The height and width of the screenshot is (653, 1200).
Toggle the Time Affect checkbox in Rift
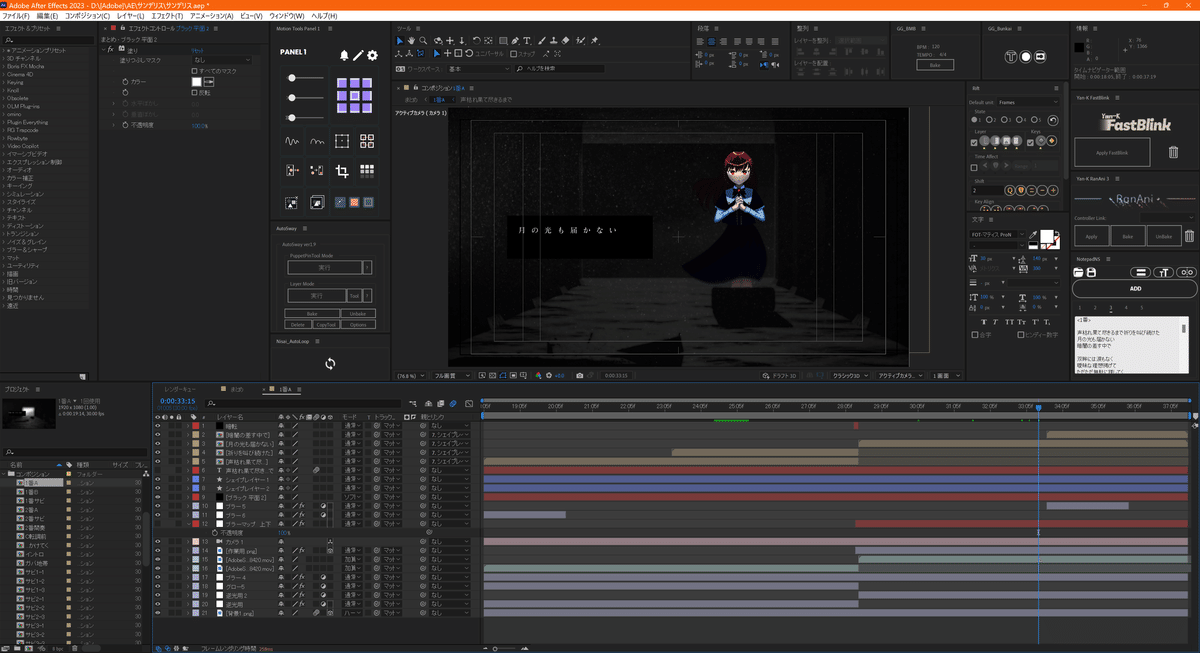(974, 166)
